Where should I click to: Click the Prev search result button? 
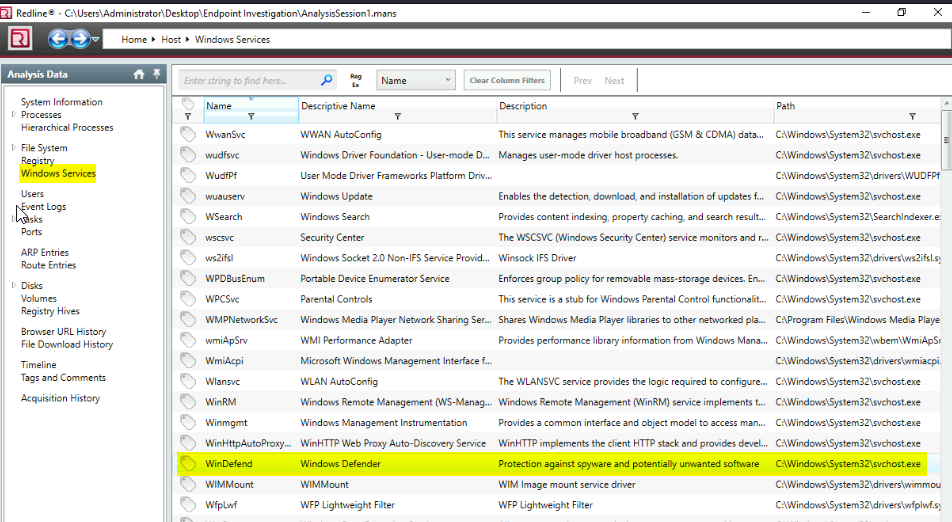pos(582,81)
